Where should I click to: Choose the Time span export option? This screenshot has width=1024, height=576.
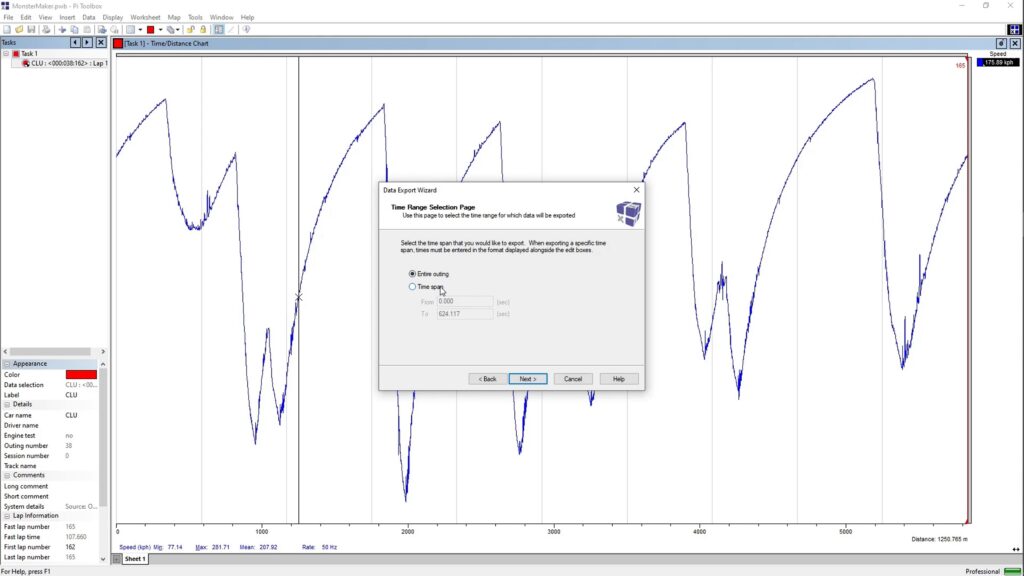(x=412, y=287)
